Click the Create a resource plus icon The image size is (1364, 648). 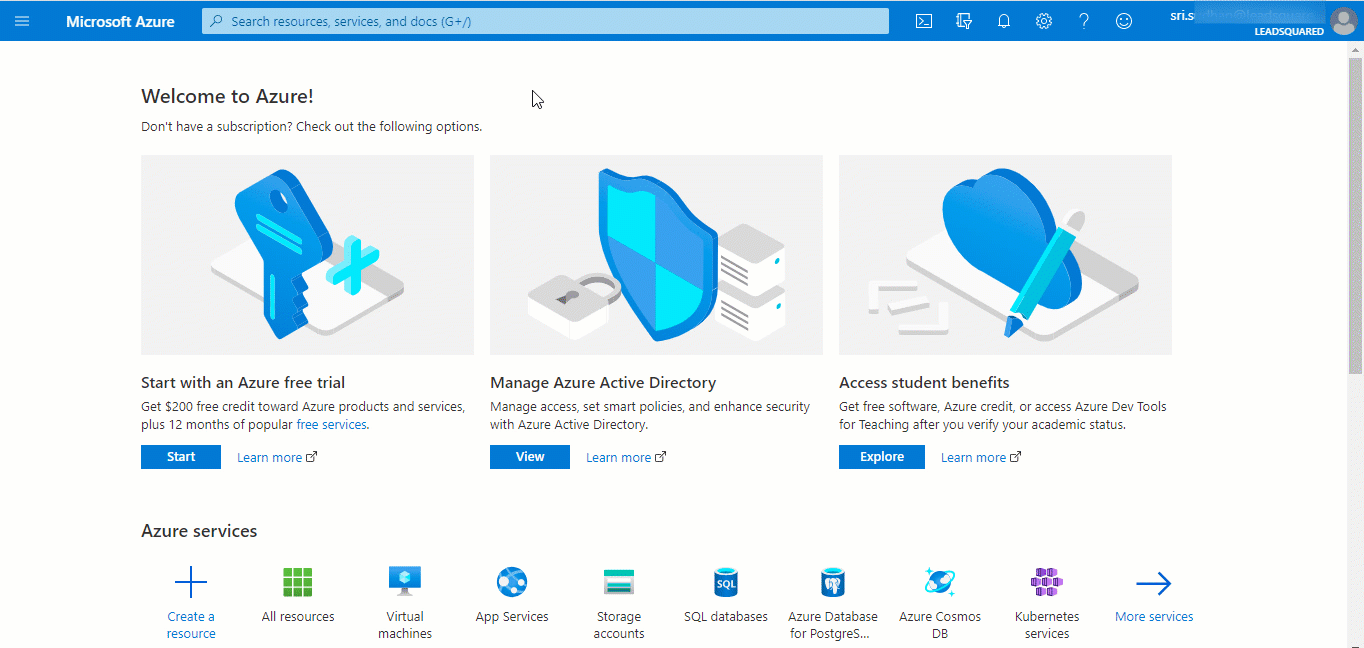click(x=191, y=581)
